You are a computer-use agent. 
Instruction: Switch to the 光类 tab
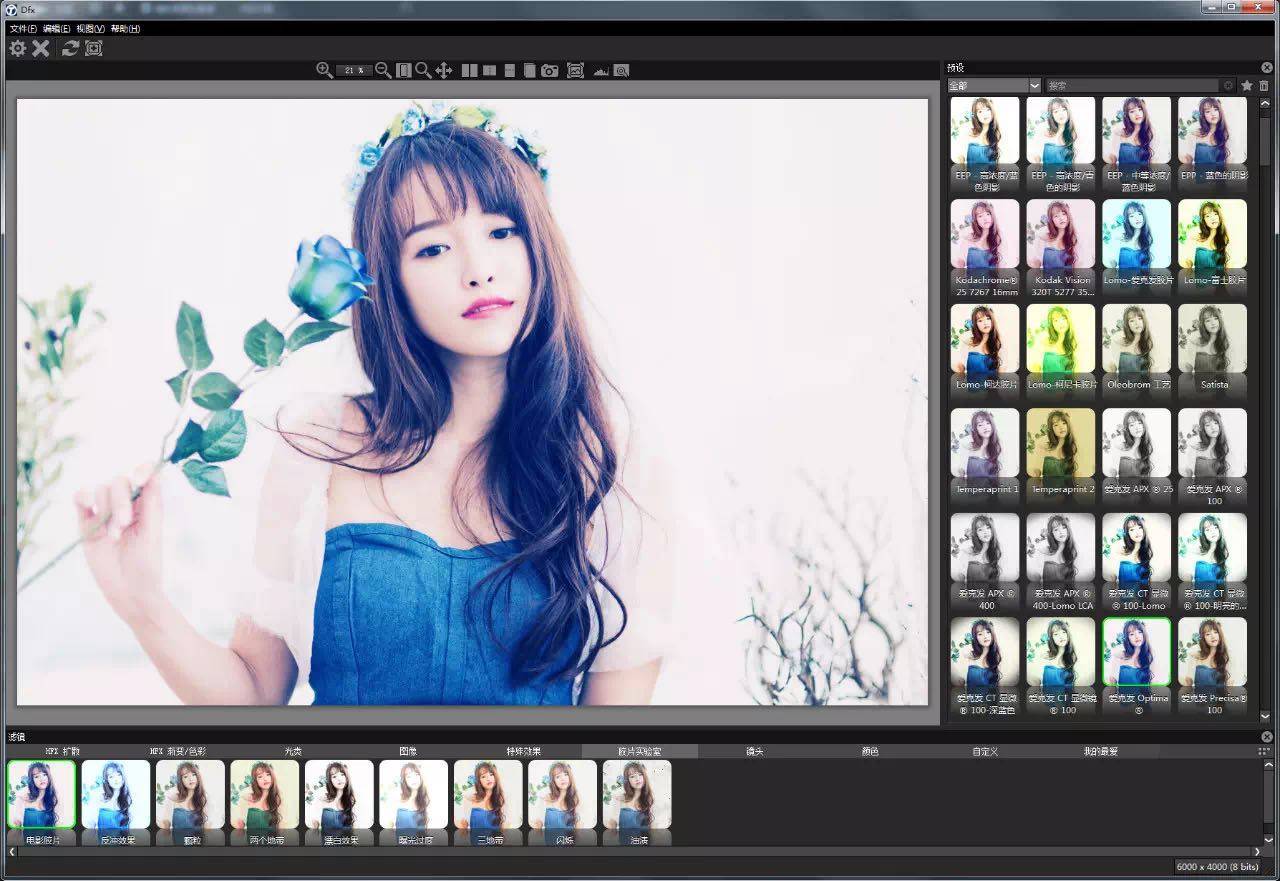click(293, 751)
